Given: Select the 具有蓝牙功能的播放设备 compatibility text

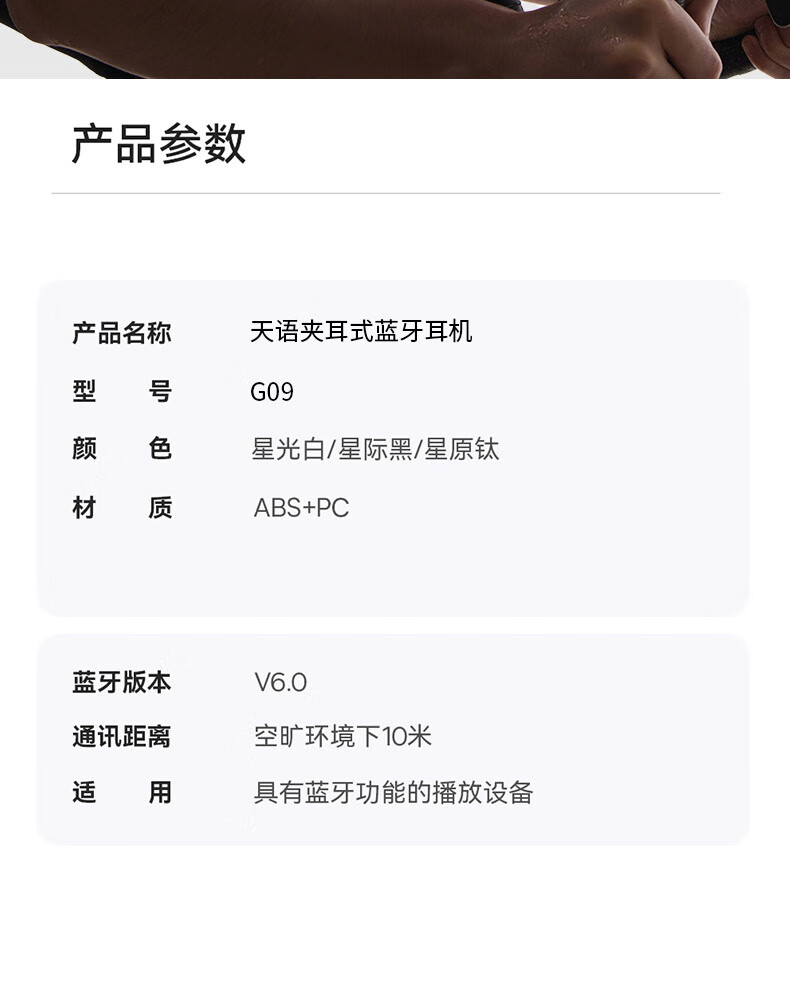Looking at the screenshot, I should 393,793.
